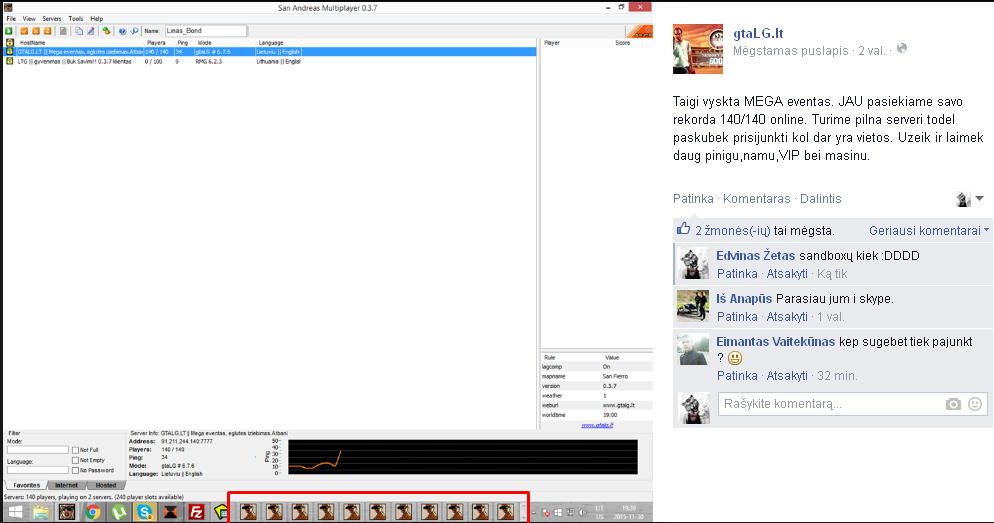Click the orange Refresh Server toolbar icon
The width and height of the screenshot is (994, 523).
[x=48, y=31]
